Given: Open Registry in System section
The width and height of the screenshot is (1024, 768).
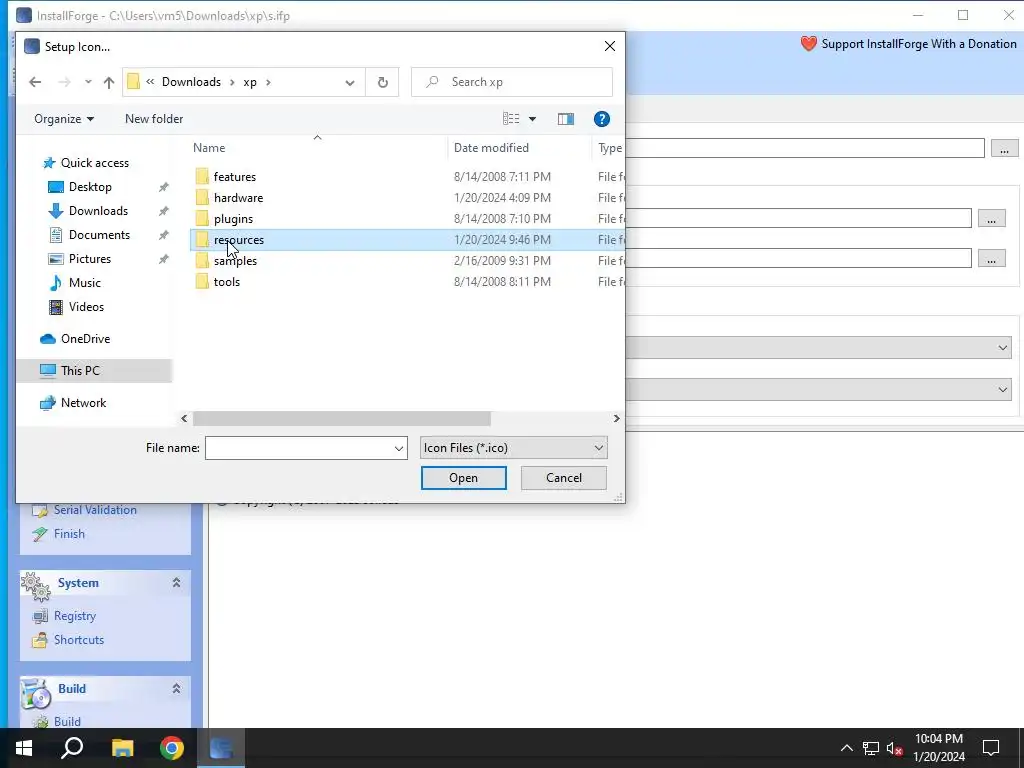Looking at the screenshot, I should (x=74, y=616).
